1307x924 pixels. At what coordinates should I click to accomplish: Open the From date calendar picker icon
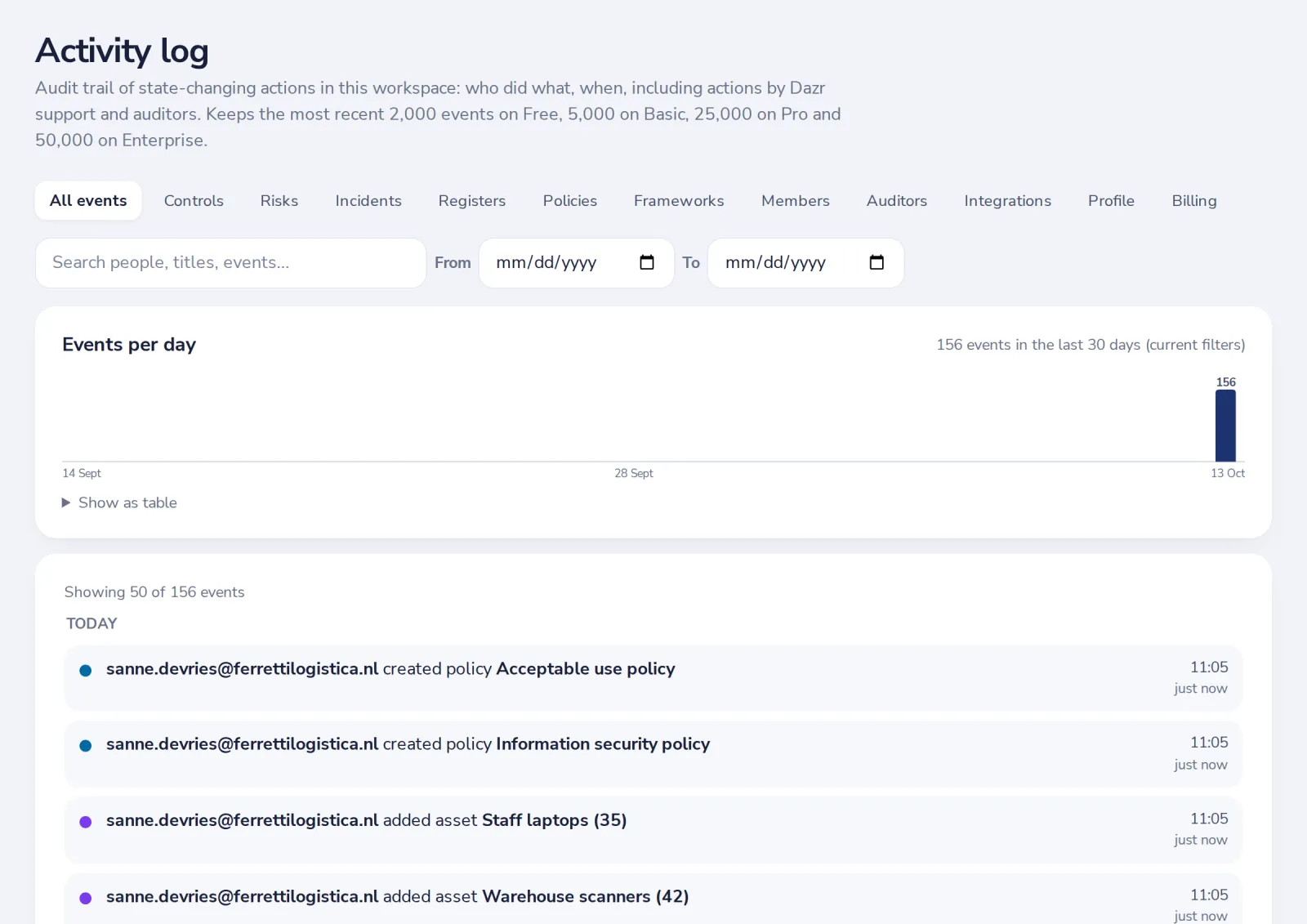pyautogui.click(x=647, y=262)
